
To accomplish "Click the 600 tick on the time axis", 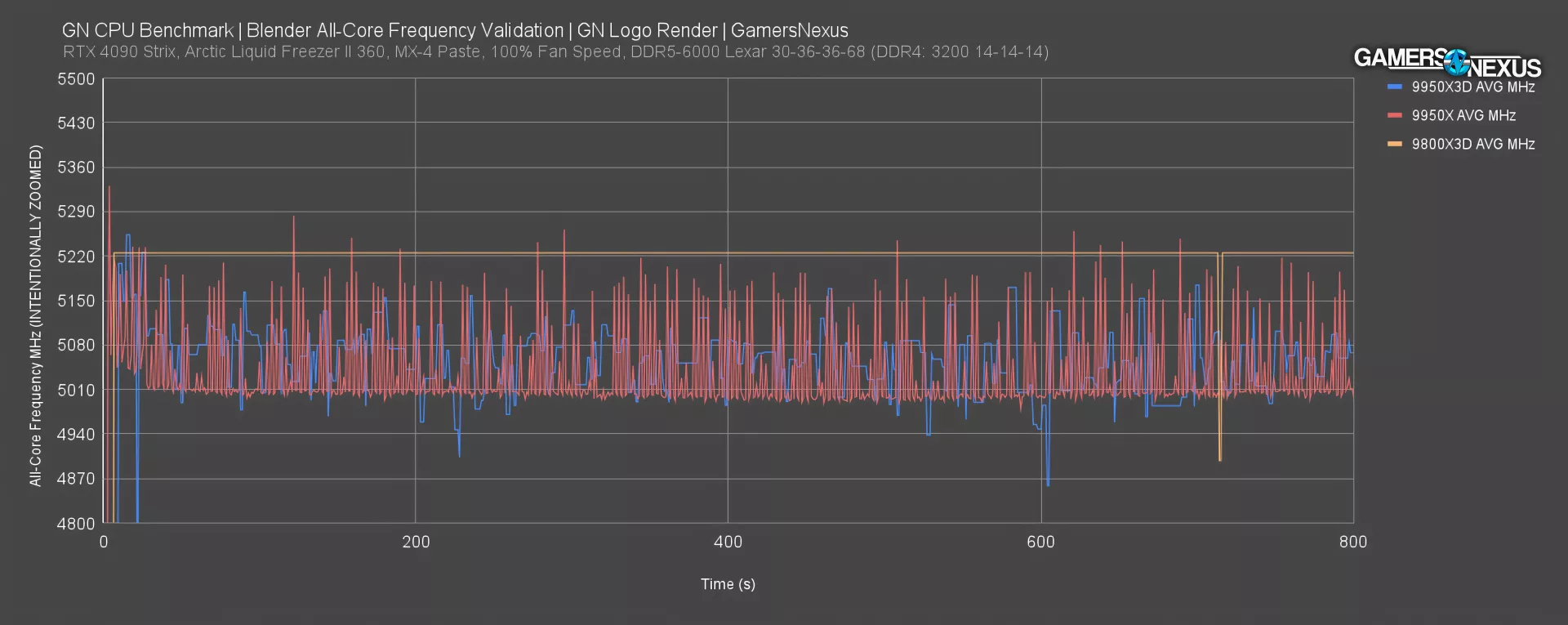I will tap(1040, 542).
